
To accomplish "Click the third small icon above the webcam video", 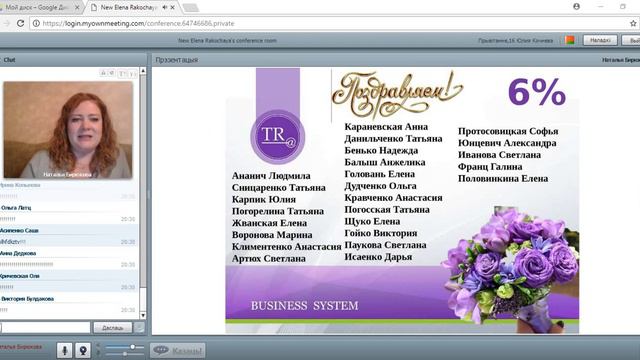I will (x=122, y=73).
